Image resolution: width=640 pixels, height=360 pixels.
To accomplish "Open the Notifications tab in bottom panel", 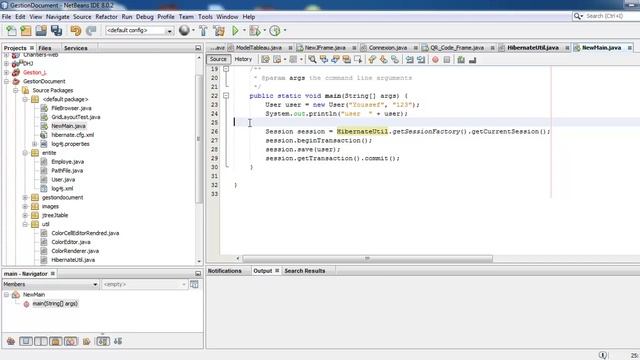I will pyautogui.click(x=224, y=271).
